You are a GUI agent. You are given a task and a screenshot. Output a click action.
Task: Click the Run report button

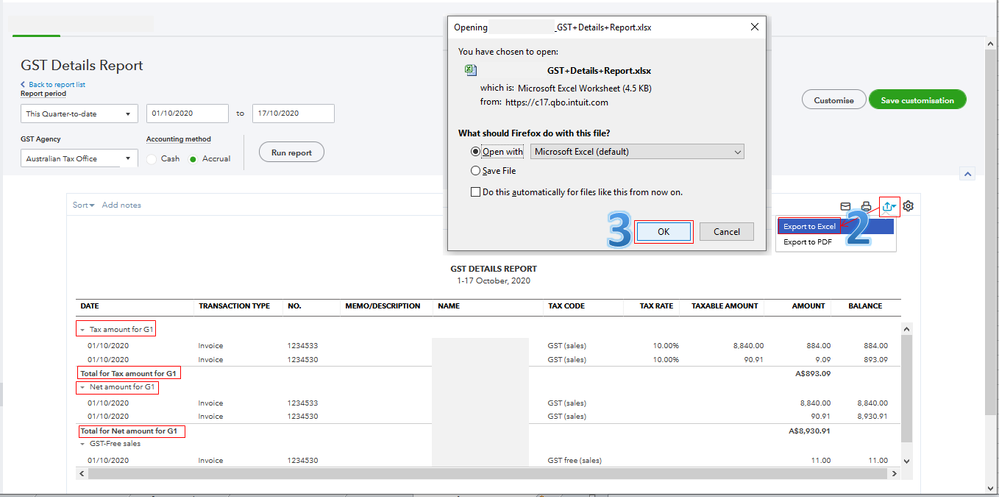point(292,152)
